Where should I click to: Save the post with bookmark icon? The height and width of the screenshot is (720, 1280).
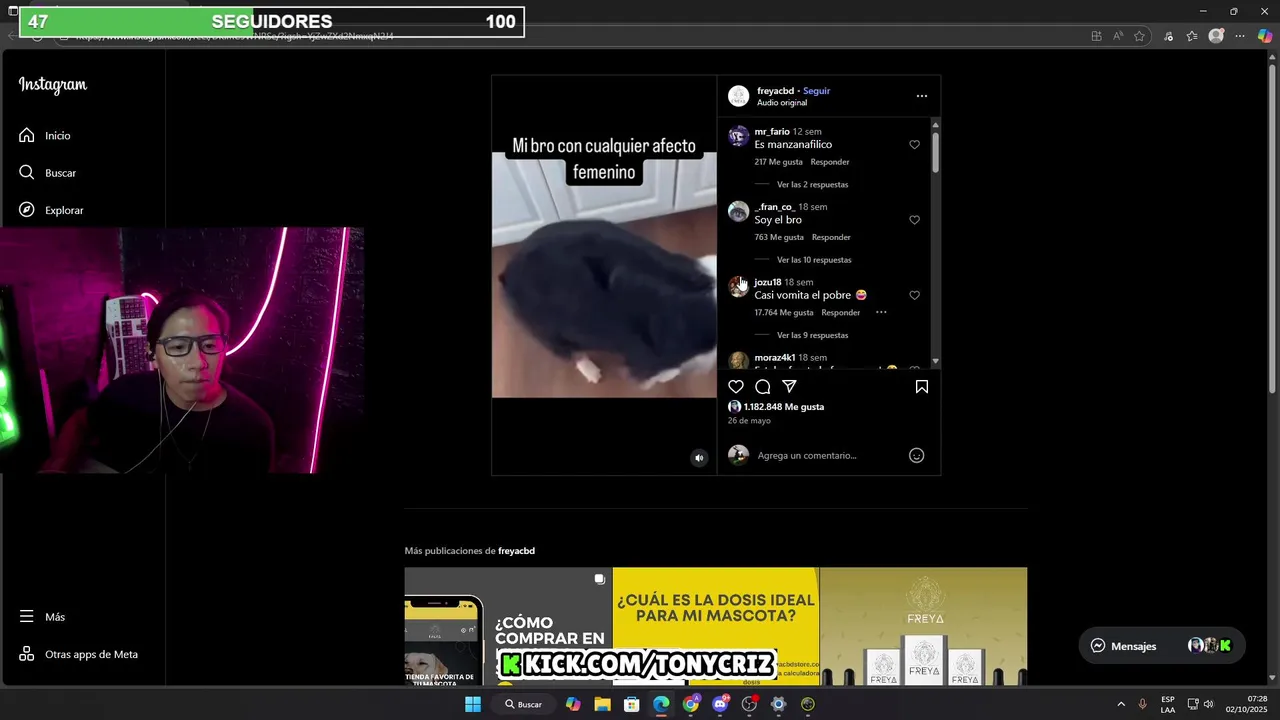(922, 387)
